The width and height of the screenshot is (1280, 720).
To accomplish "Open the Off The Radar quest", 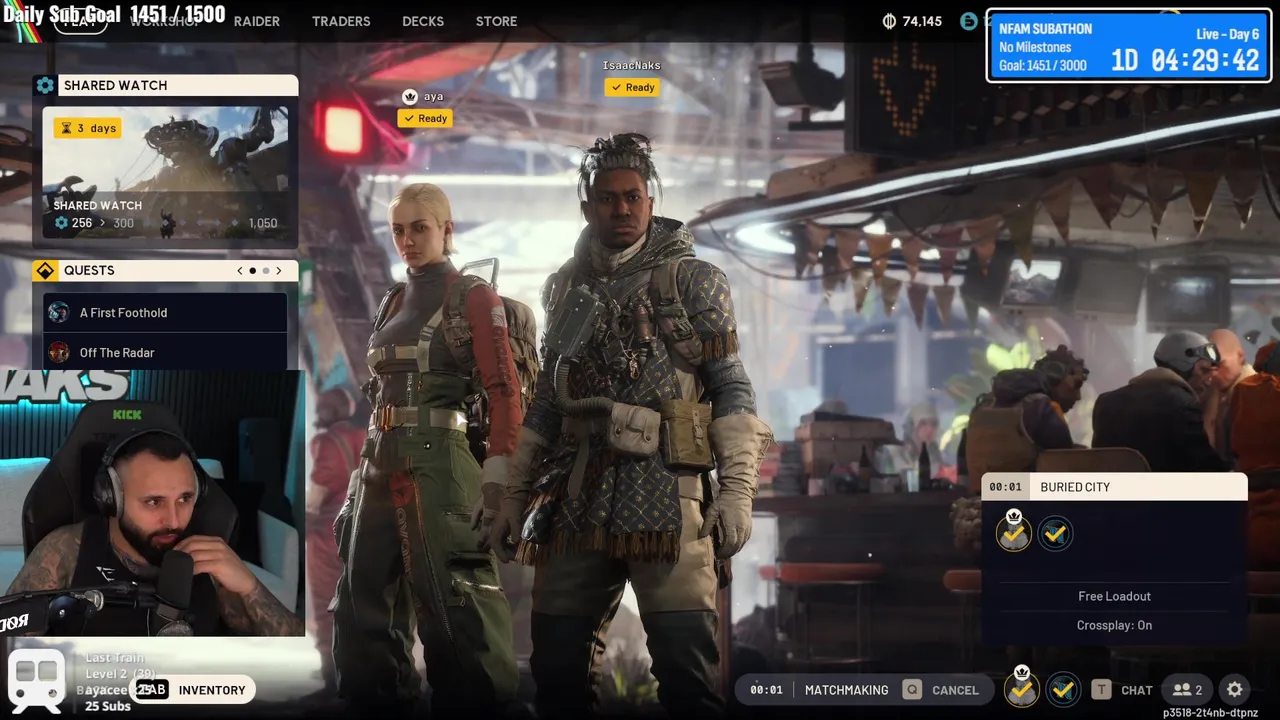I will [x=165, y=352].
